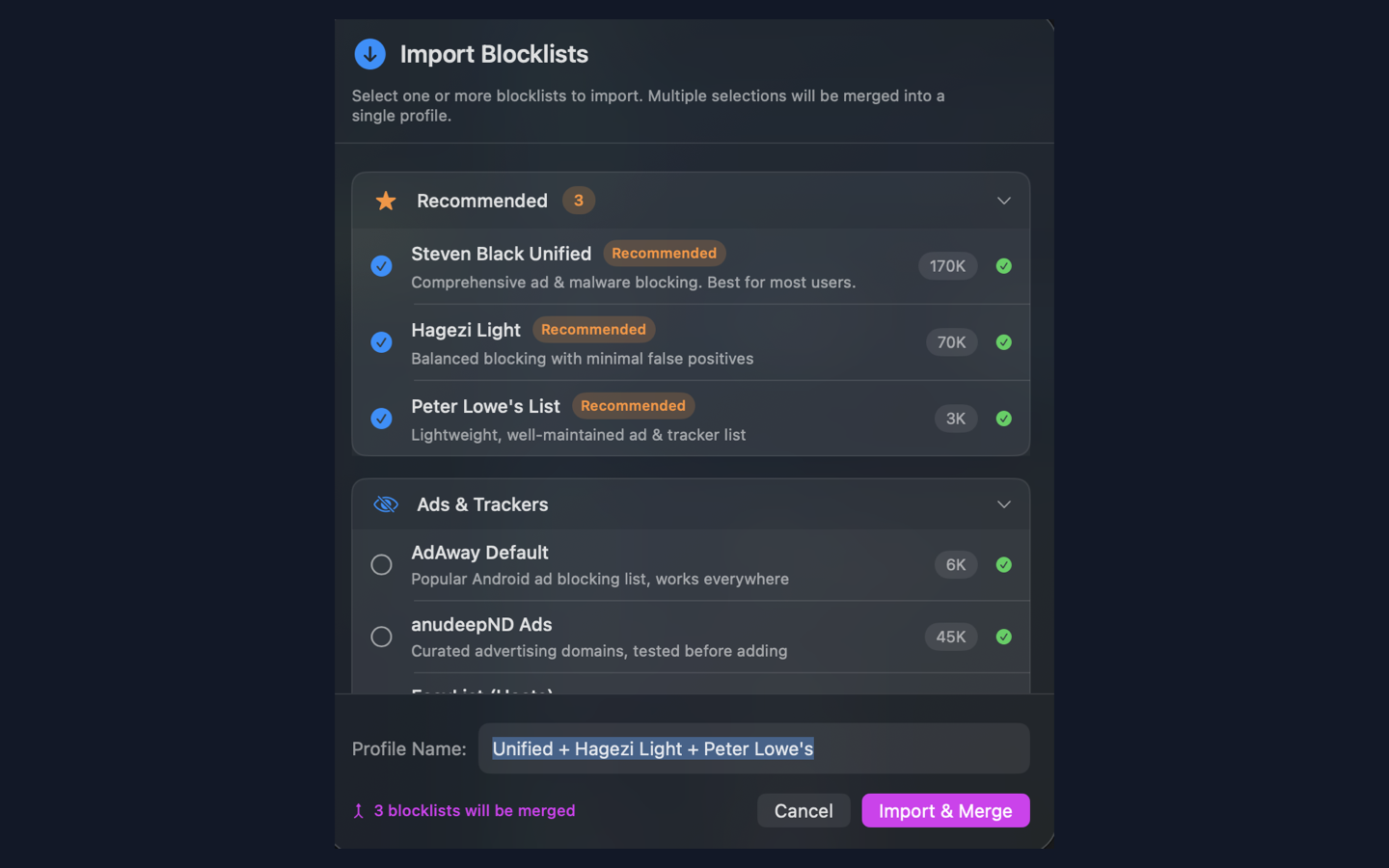Viewport: 1389px width, 868px height.
Task: Click the orange Recommended star icon
Action: [386, 201]
